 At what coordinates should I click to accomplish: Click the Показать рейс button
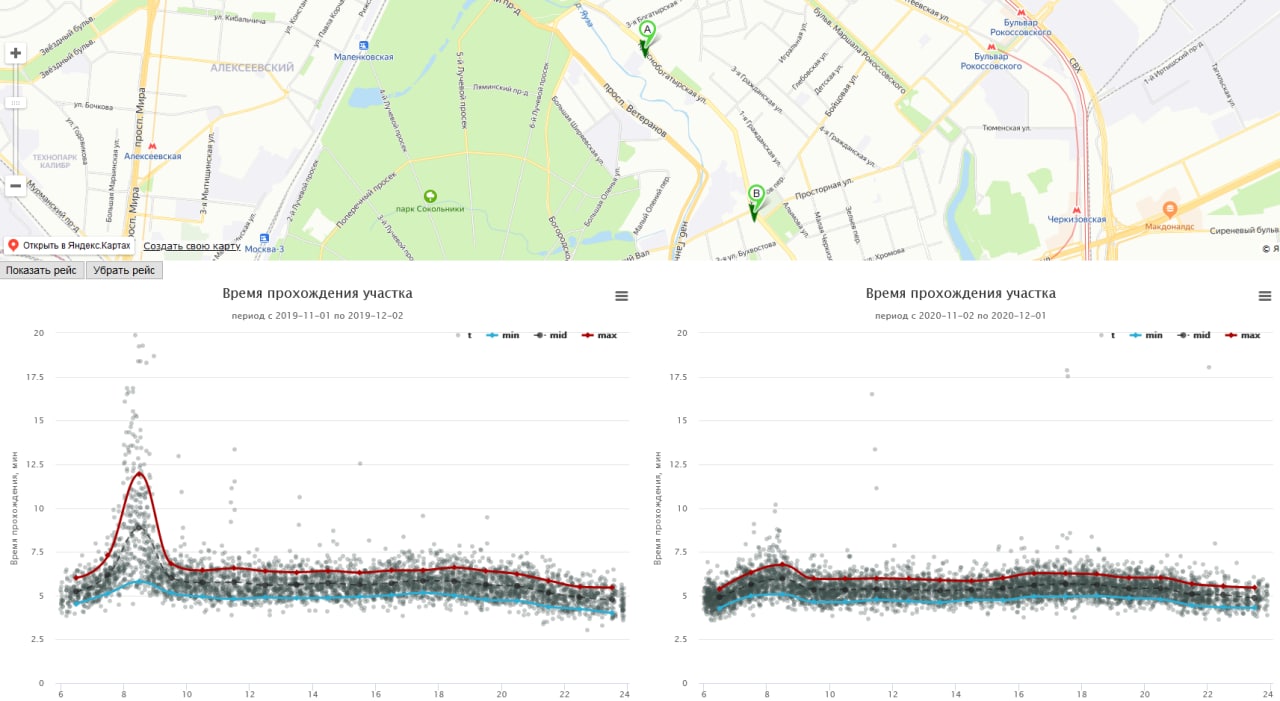[42, 270]
